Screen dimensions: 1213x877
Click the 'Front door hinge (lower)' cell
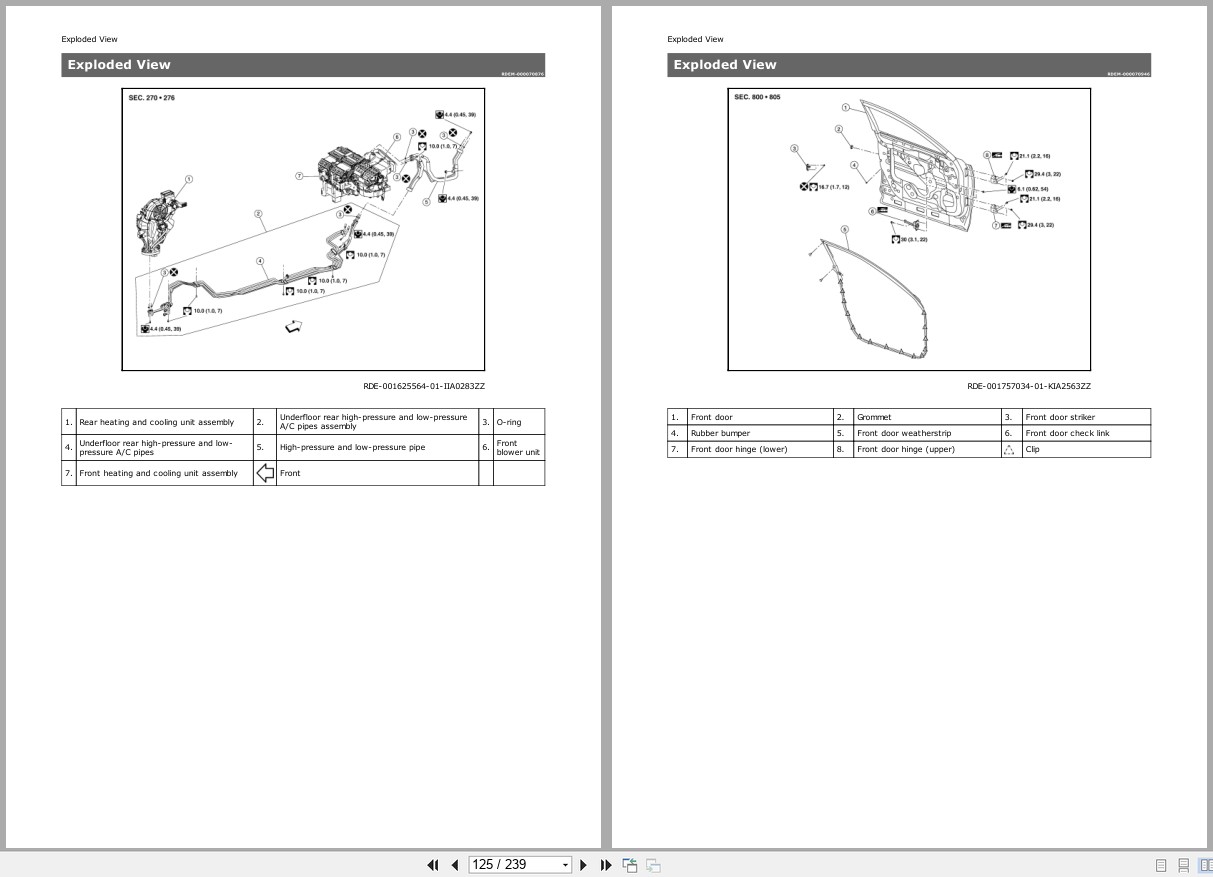[x=761, y=449]
